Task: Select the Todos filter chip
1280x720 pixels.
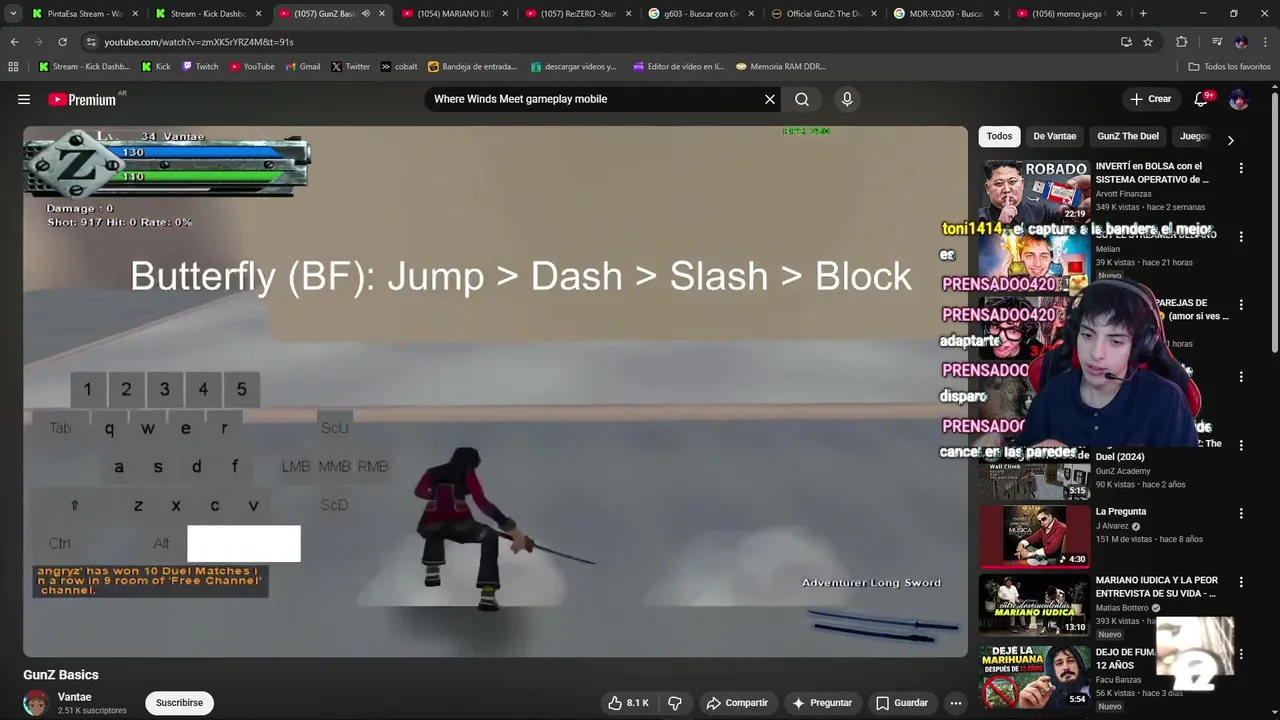Action: (x=999, y=136)
